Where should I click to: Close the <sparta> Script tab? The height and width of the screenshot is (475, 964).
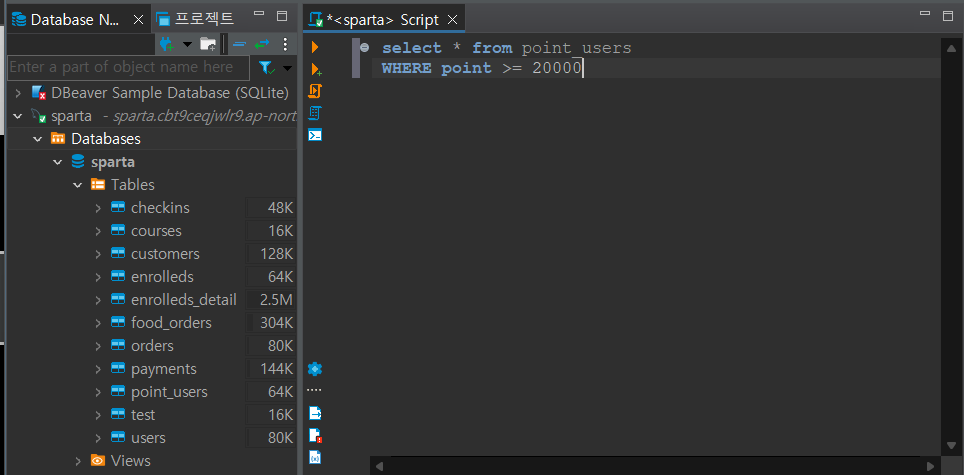coord(453,20)
